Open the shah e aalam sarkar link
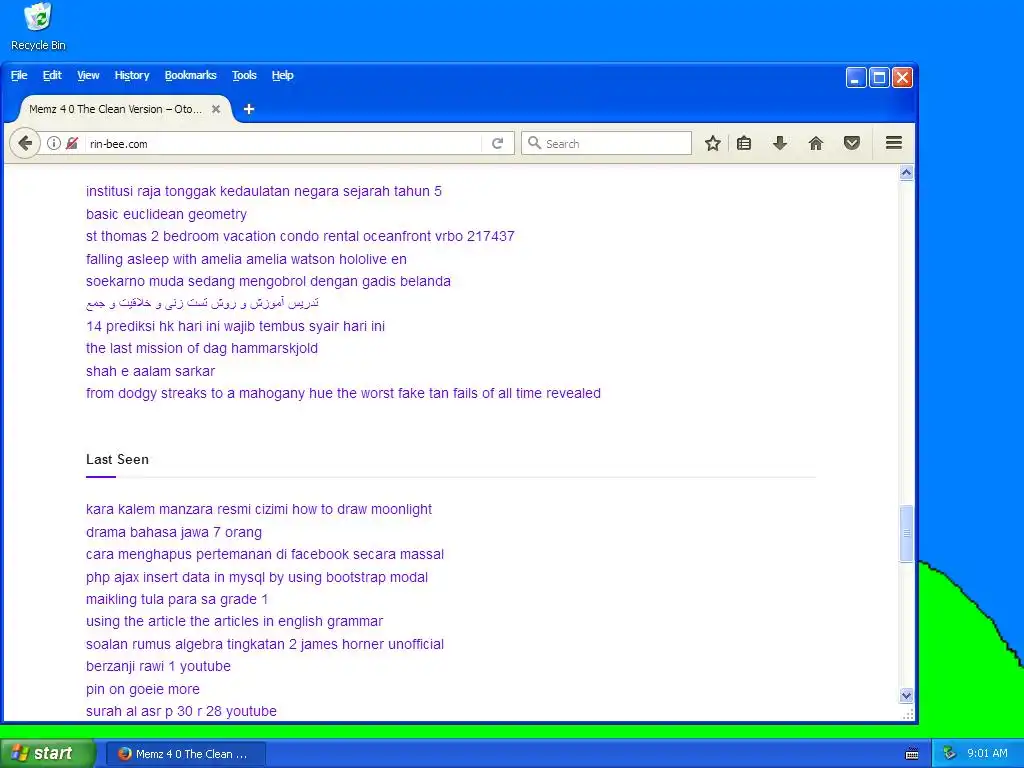 (x=150, y=371)
